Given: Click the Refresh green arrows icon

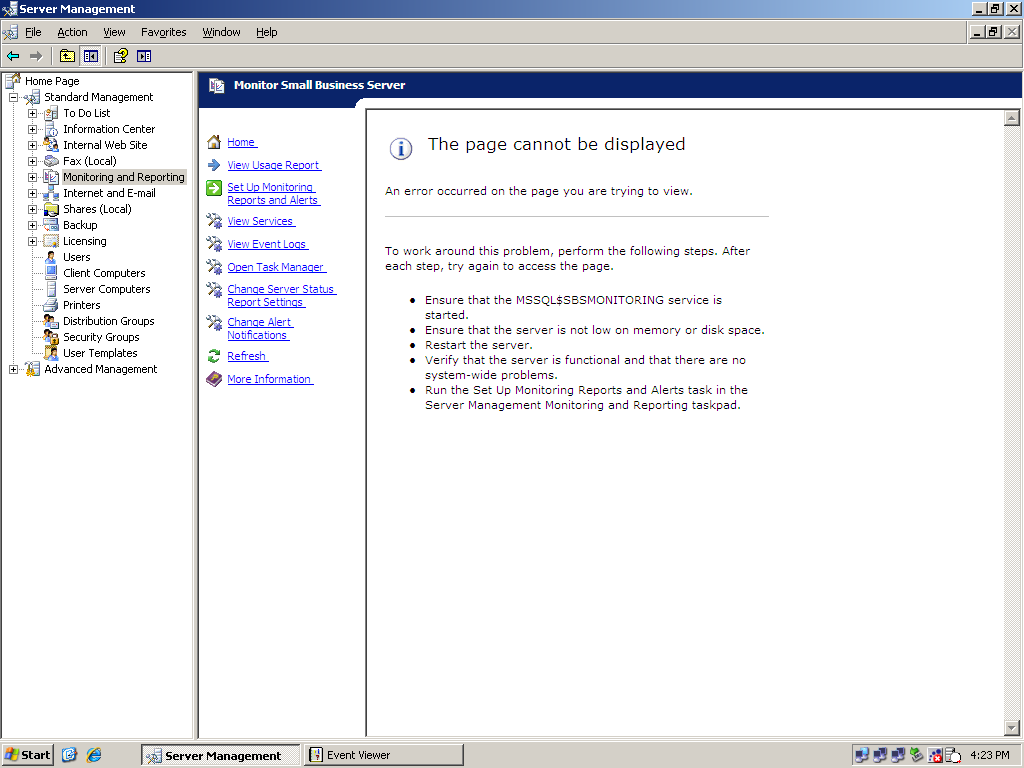Looking at the screenshot, I should 214,356.
